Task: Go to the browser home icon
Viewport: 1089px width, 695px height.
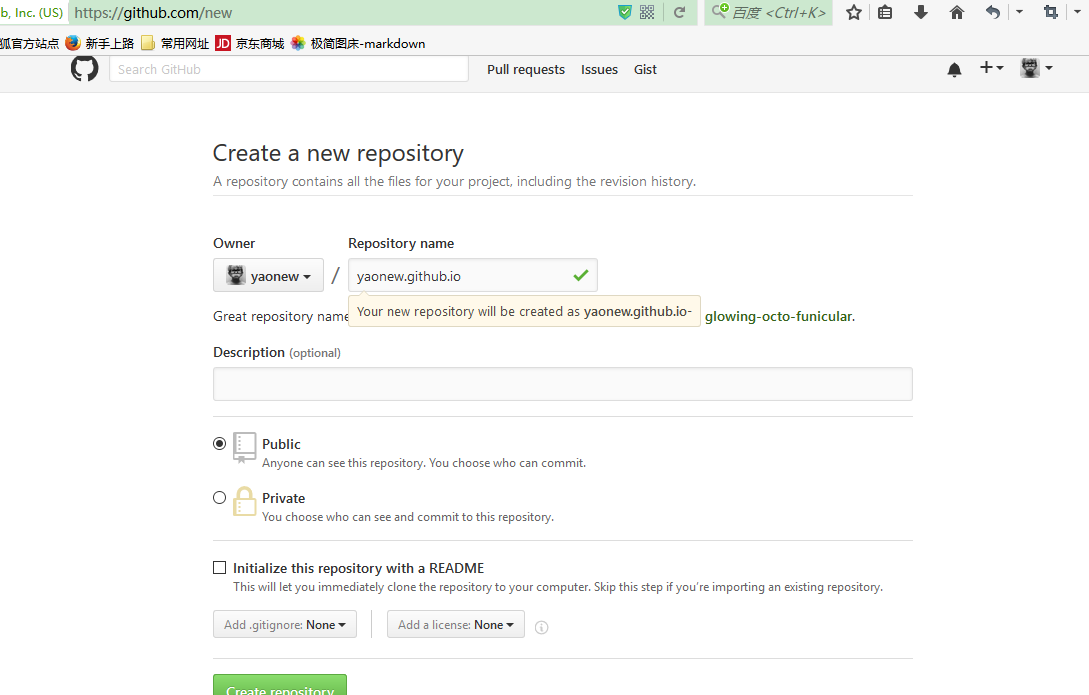Action: (957, 12)
